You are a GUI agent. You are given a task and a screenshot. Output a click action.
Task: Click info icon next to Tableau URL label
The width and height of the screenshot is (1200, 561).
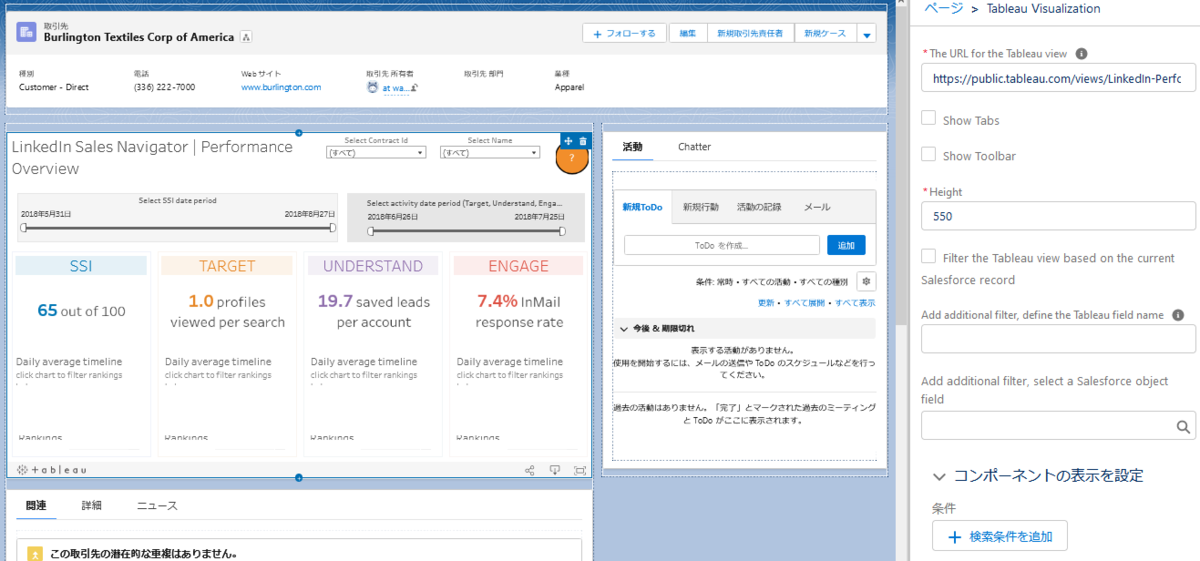tap(1081, 54)
